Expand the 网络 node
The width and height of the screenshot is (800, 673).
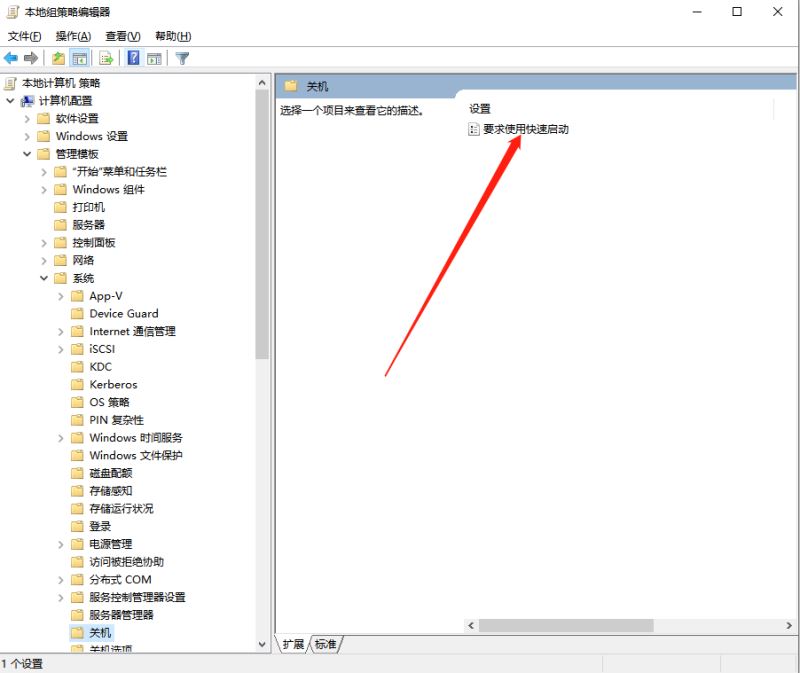pyautogui.click(x=44, y=261)
